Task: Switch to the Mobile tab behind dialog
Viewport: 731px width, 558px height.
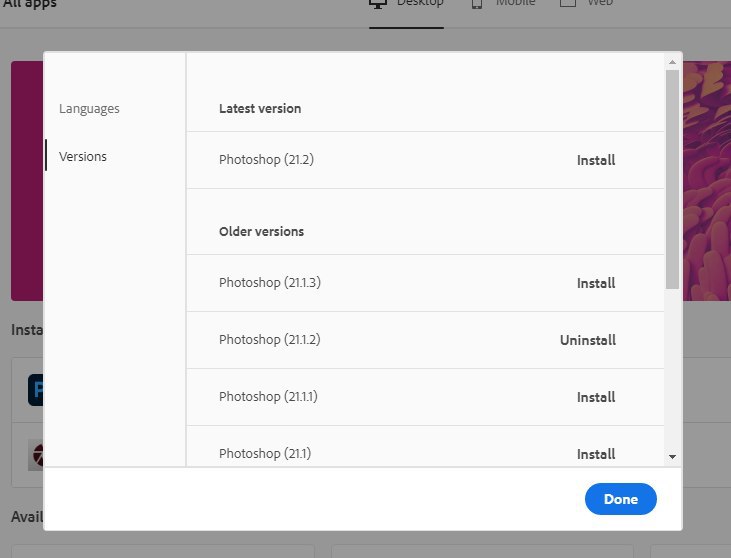Action: point(503,5)
